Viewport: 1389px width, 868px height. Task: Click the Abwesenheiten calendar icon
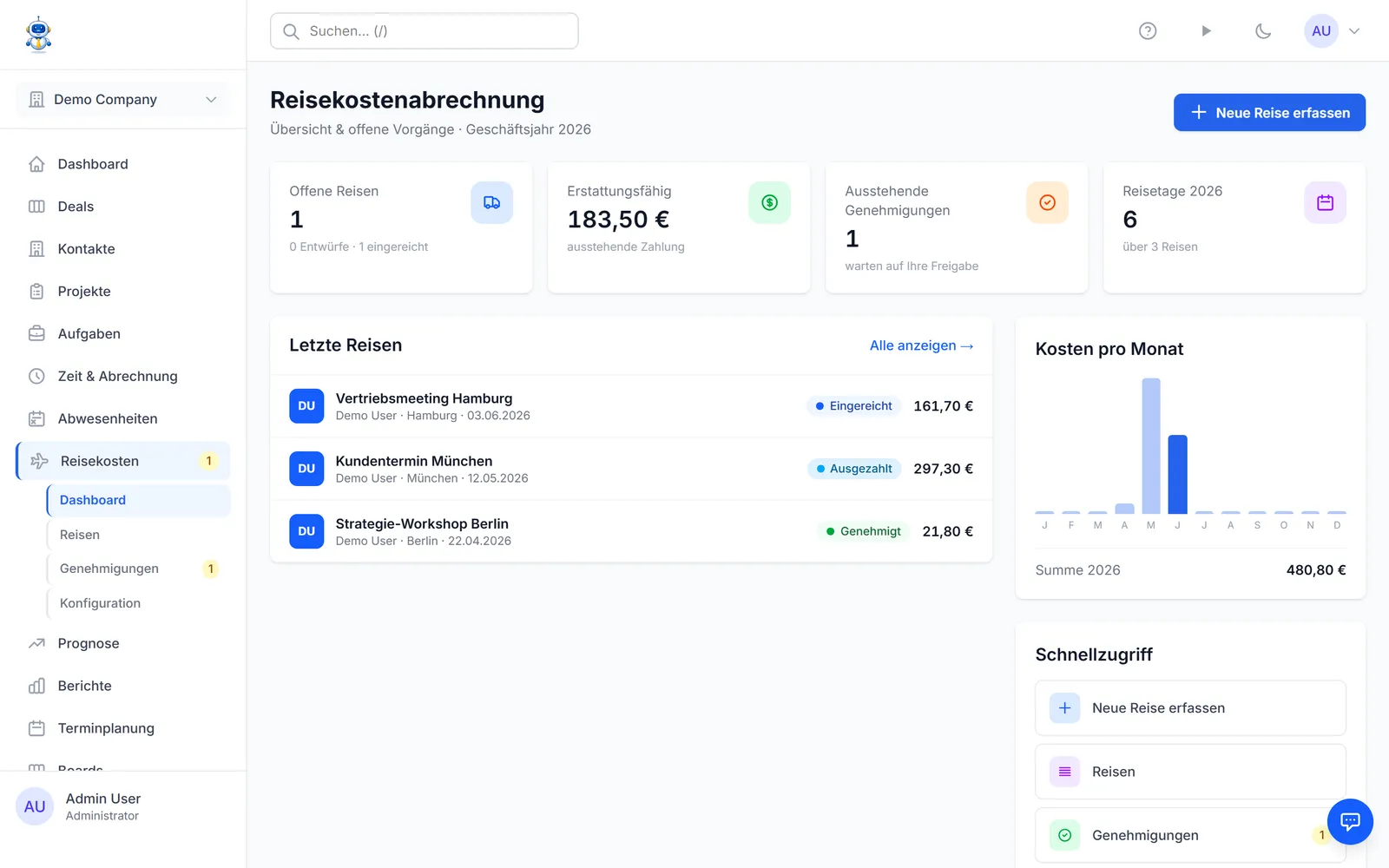tap(36, 418)
